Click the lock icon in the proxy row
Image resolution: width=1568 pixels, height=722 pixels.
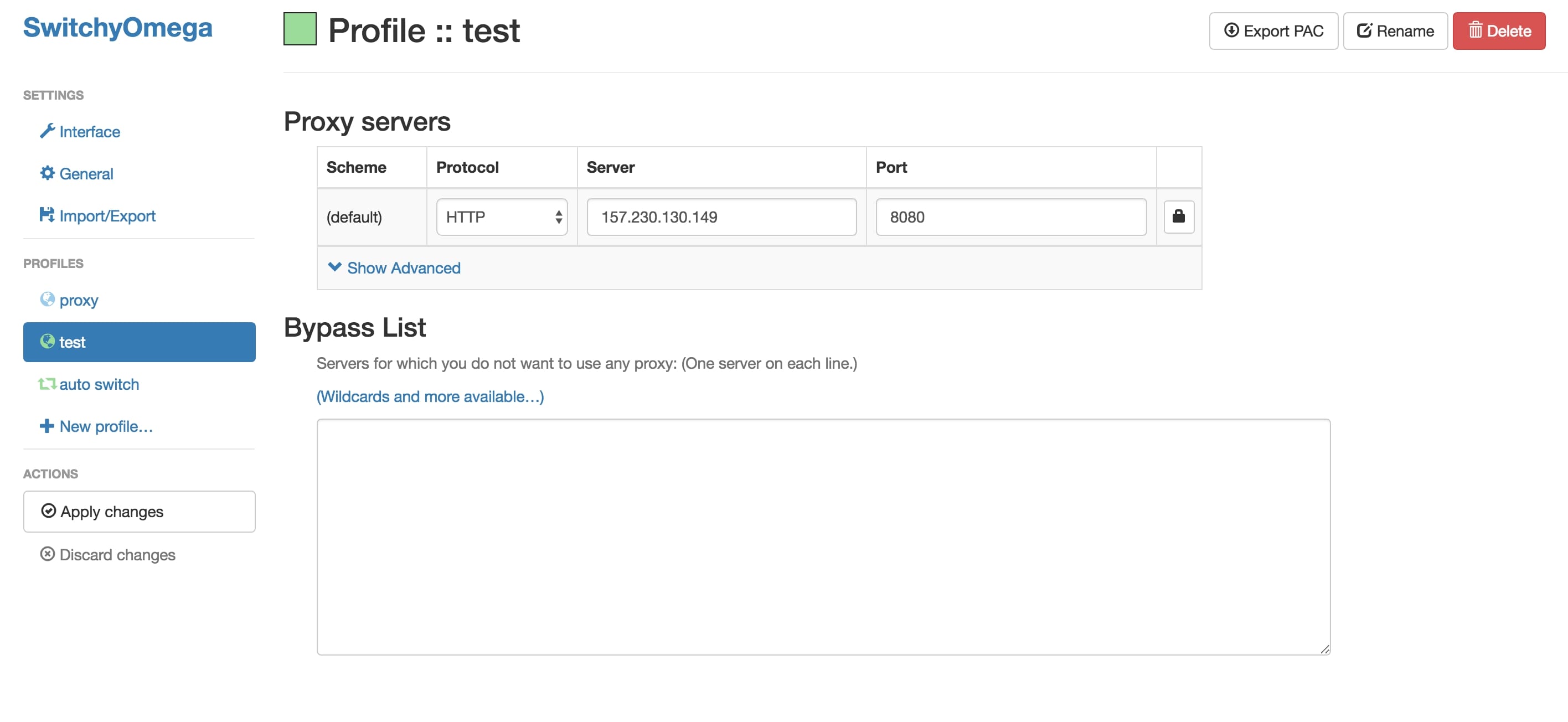coord(1178,216)
